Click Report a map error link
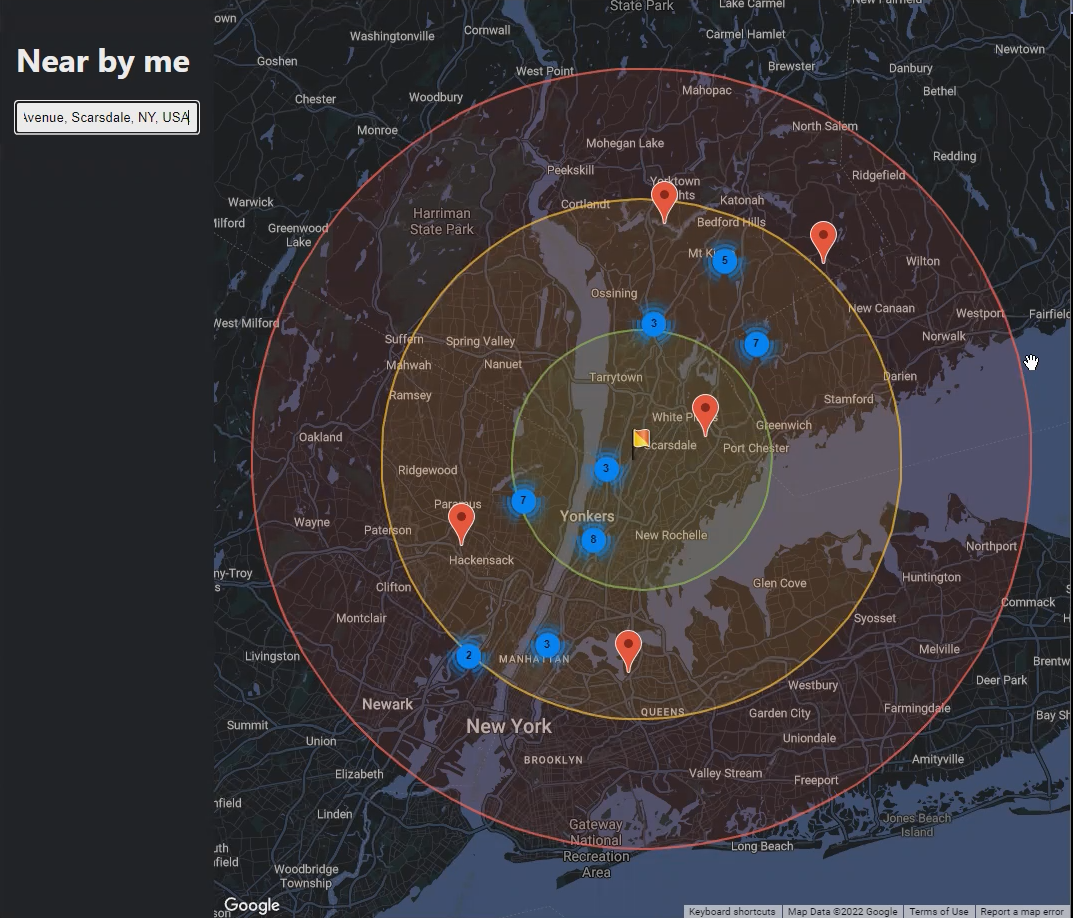The height and width of the screenshot is (918, 1073). pyautogui.click(x=1023, y=912)
